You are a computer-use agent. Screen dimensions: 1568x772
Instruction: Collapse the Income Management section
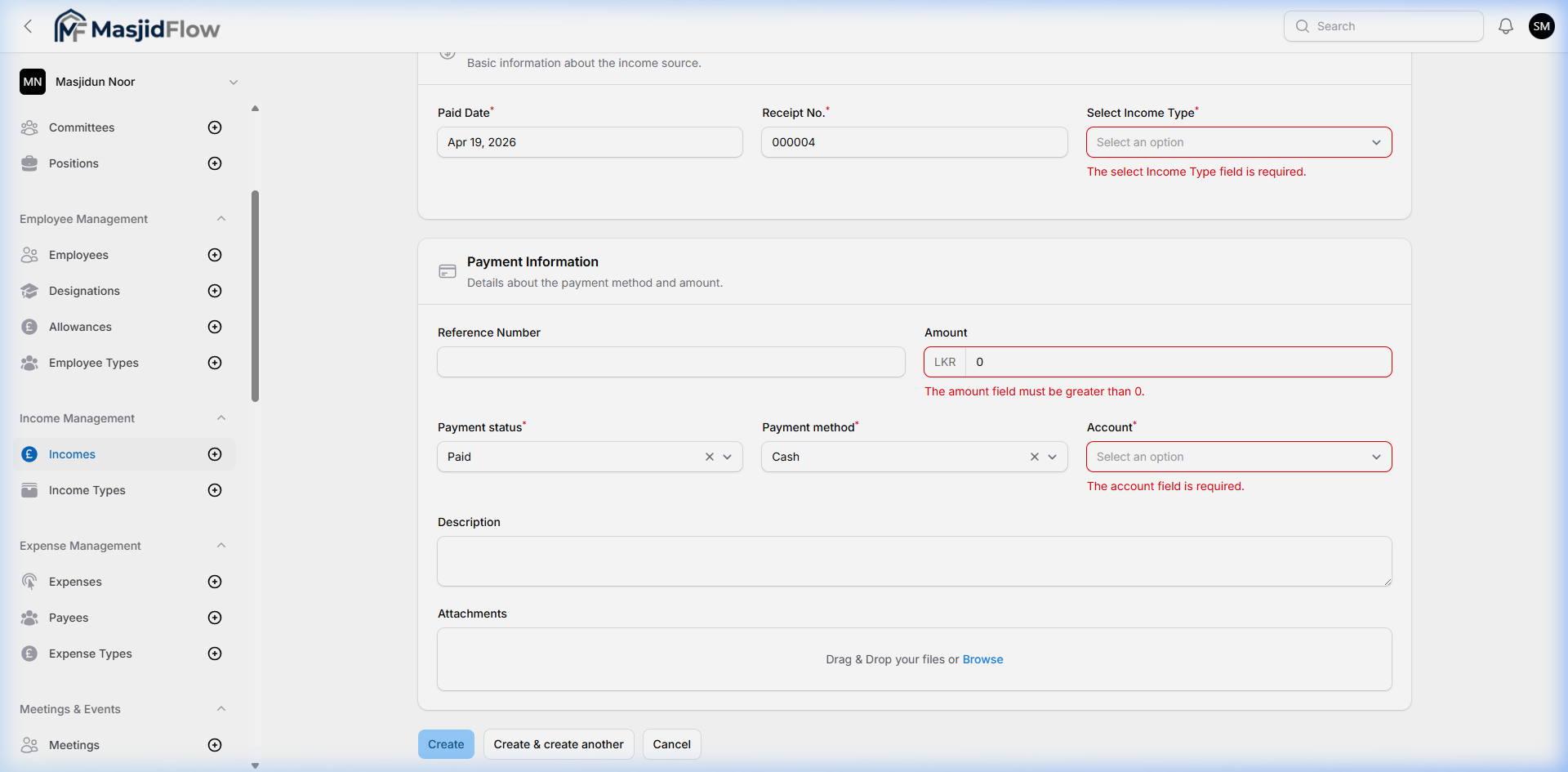pos(221,417)
